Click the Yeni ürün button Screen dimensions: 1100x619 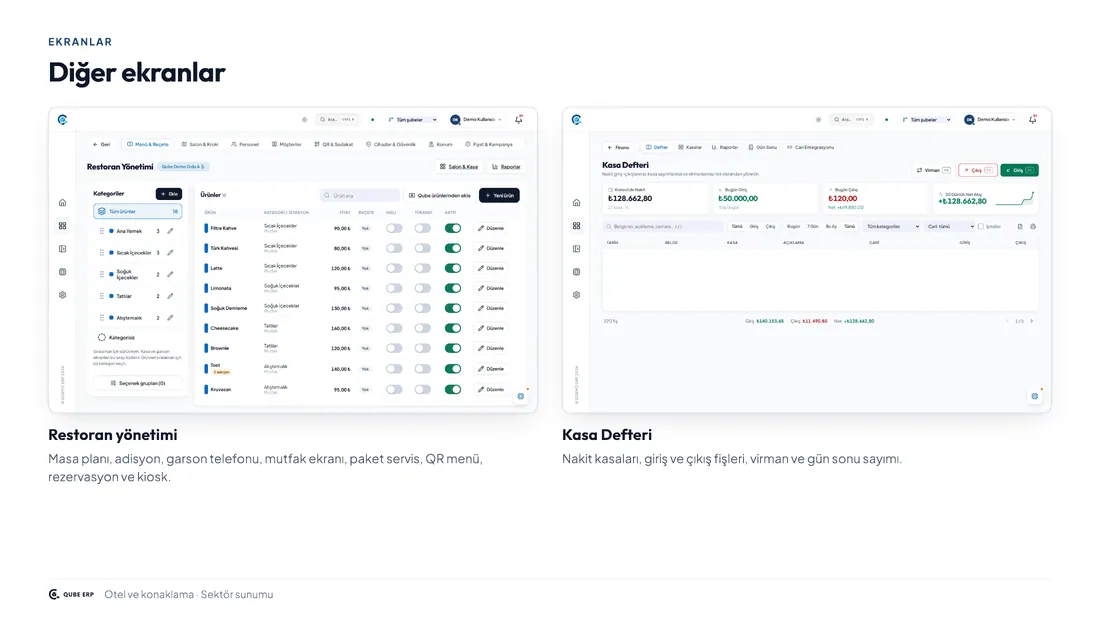499,195
